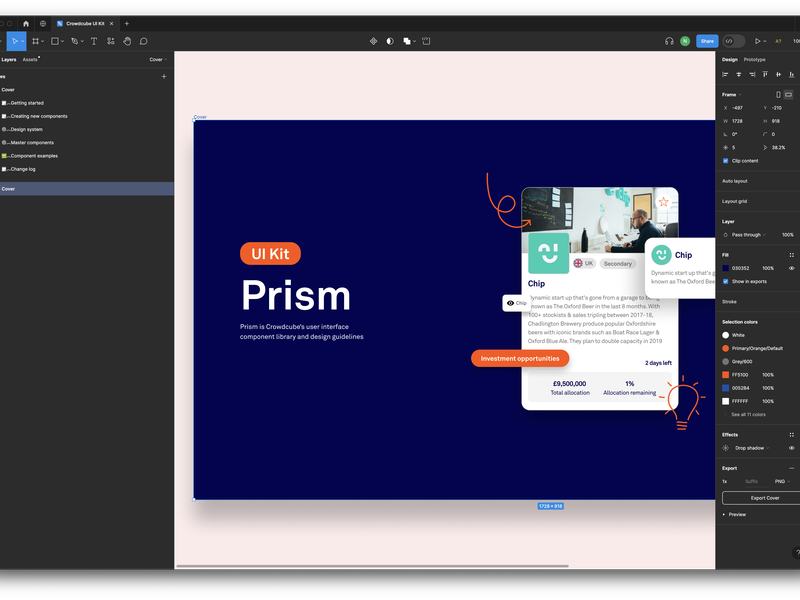The width and height of the screenshot is (800, 600).
Task: Open the Resources components tool
Action: point(111,41)
